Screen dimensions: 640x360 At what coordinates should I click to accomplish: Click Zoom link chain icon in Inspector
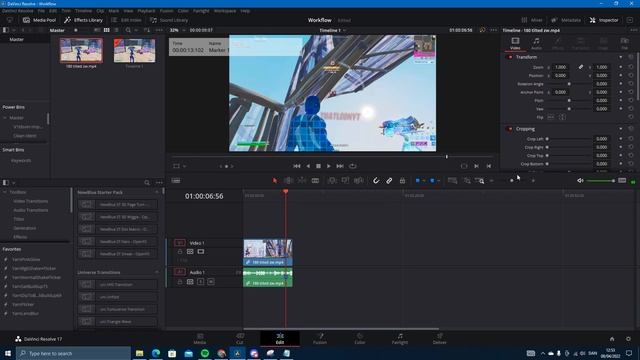(x=580, y=67)
